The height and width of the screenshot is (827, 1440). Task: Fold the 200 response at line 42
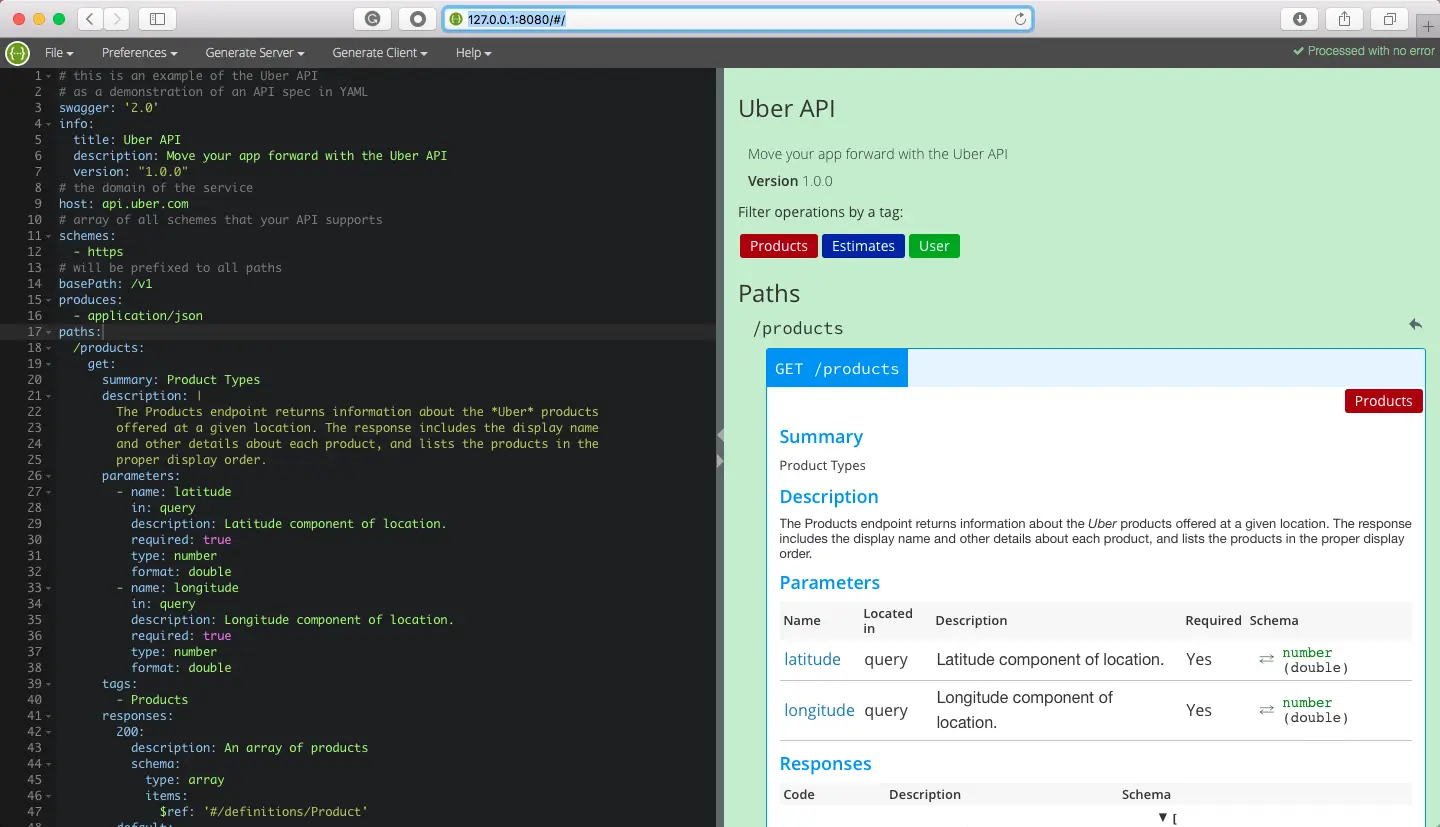(x=50, y=732)
